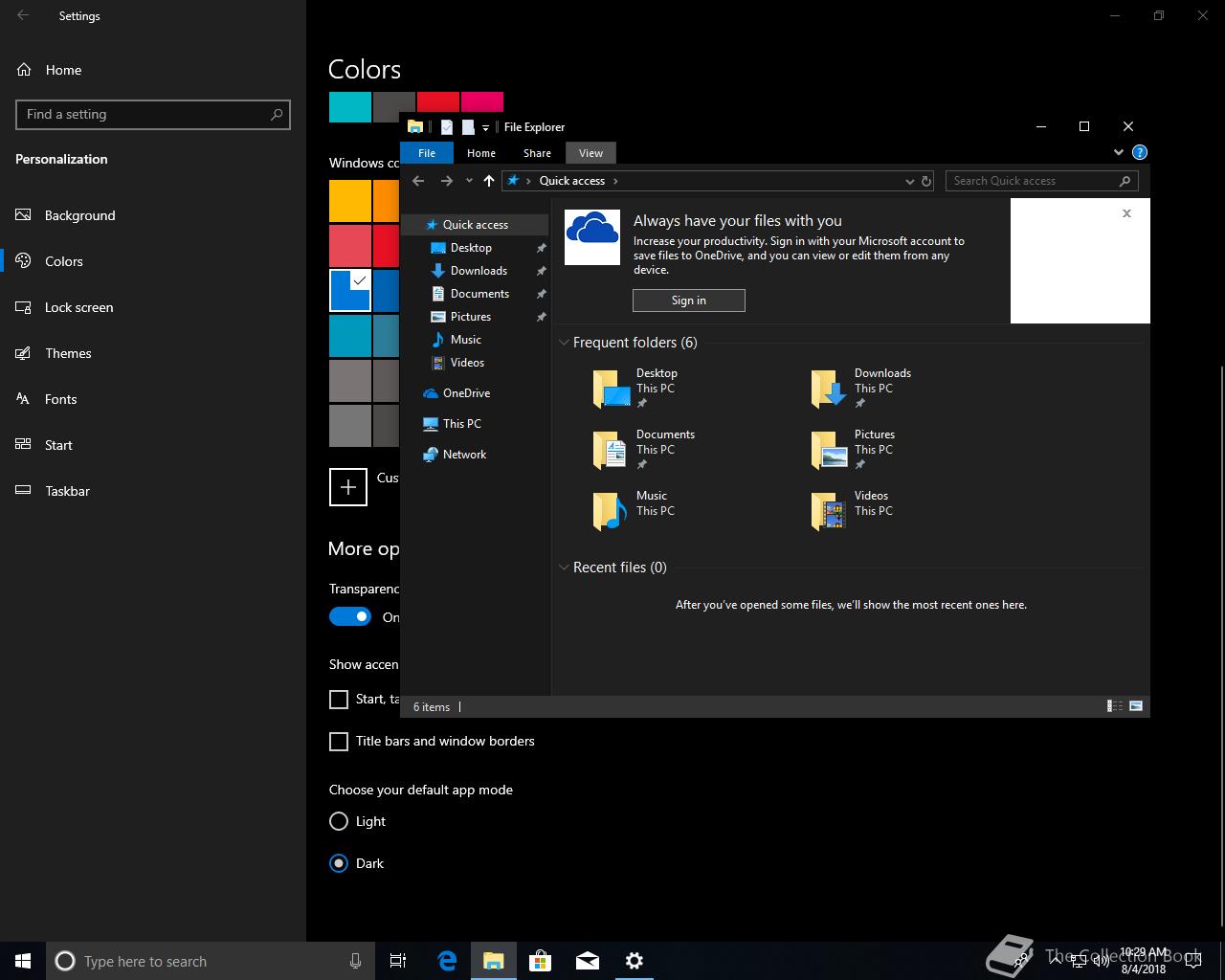Open the recent locations dropdown arrow
The image size is (1225, 980).
coord(469,181)
